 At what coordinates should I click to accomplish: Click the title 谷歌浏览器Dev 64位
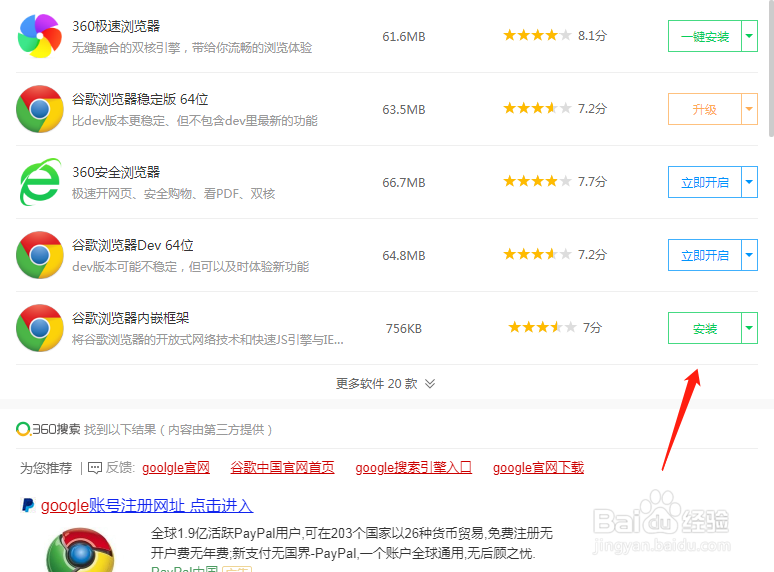133,245
